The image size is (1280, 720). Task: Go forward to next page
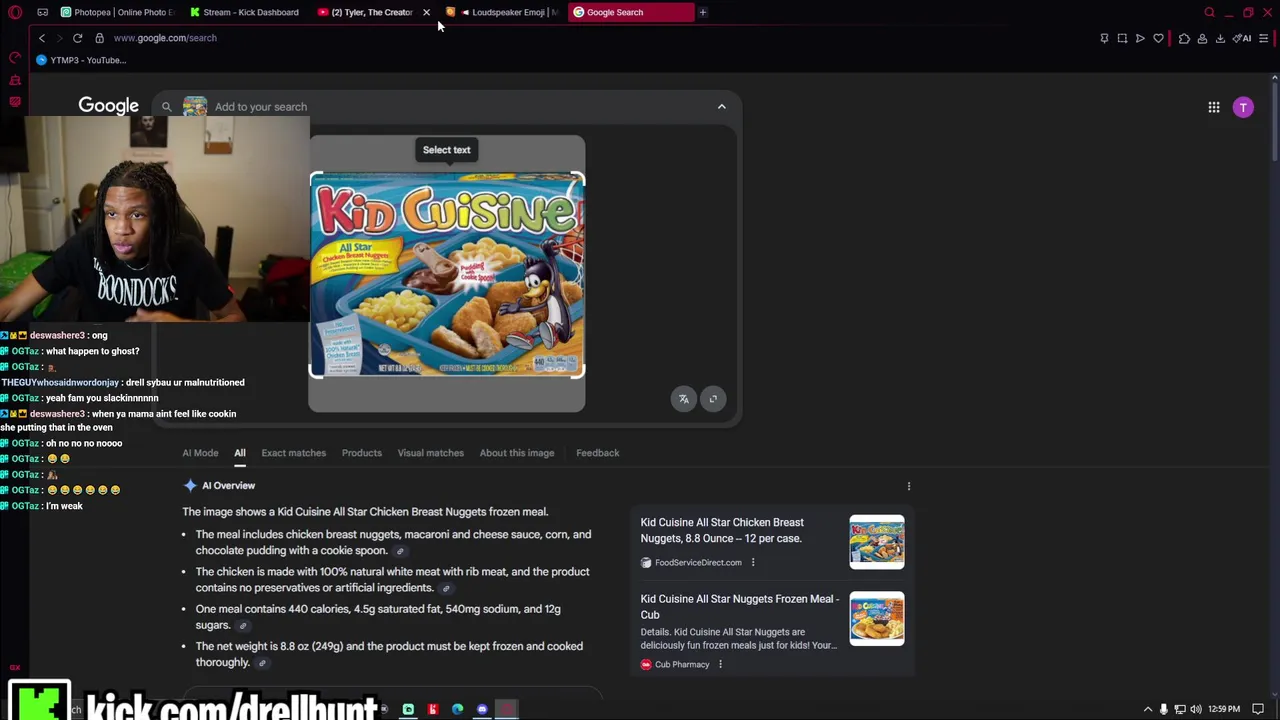click(x=59, y=38)
